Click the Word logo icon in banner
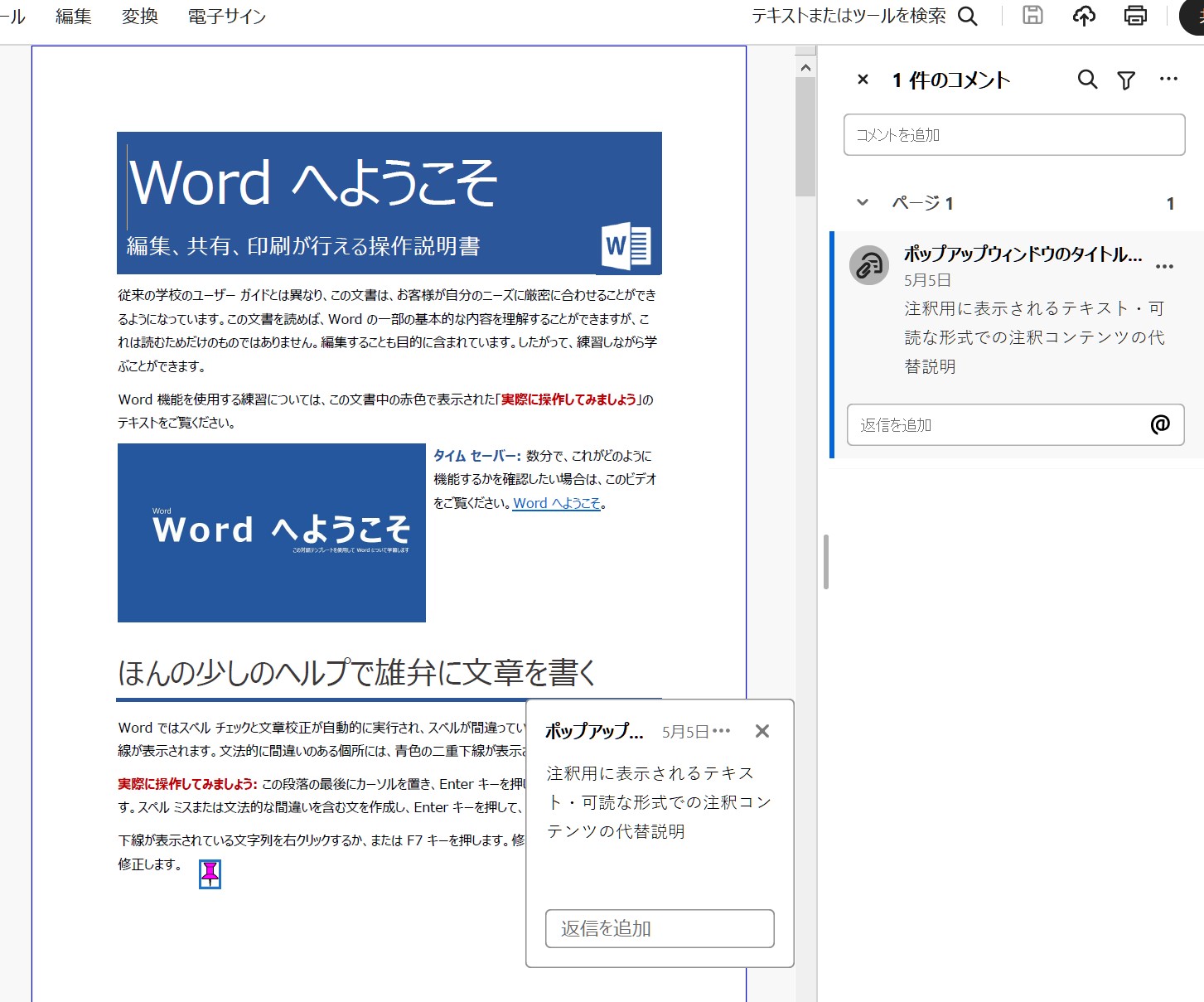Screen dimensions: 1204x1002 click(627, 246)
